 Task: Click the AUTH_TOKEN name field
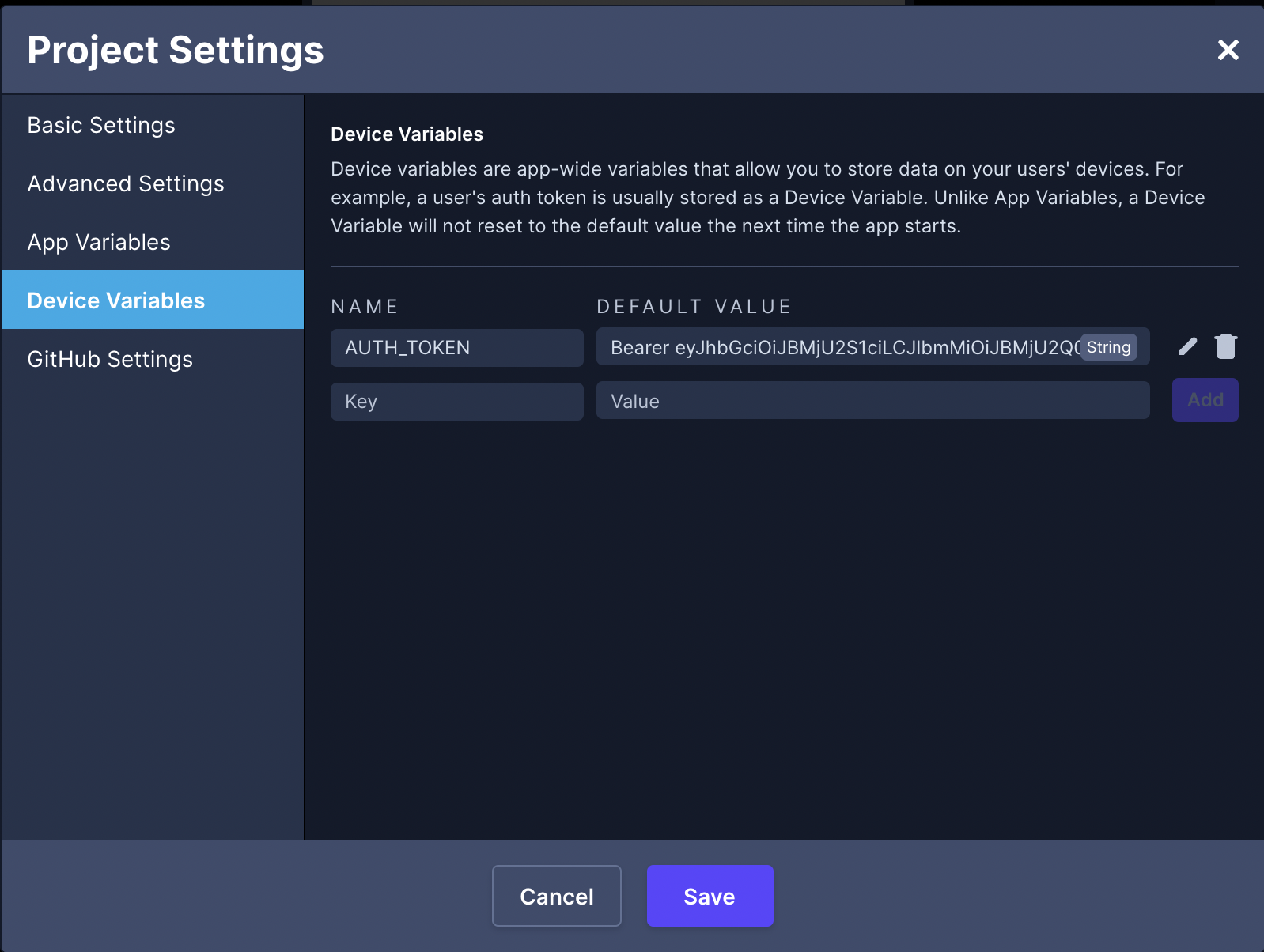(456, 348)
